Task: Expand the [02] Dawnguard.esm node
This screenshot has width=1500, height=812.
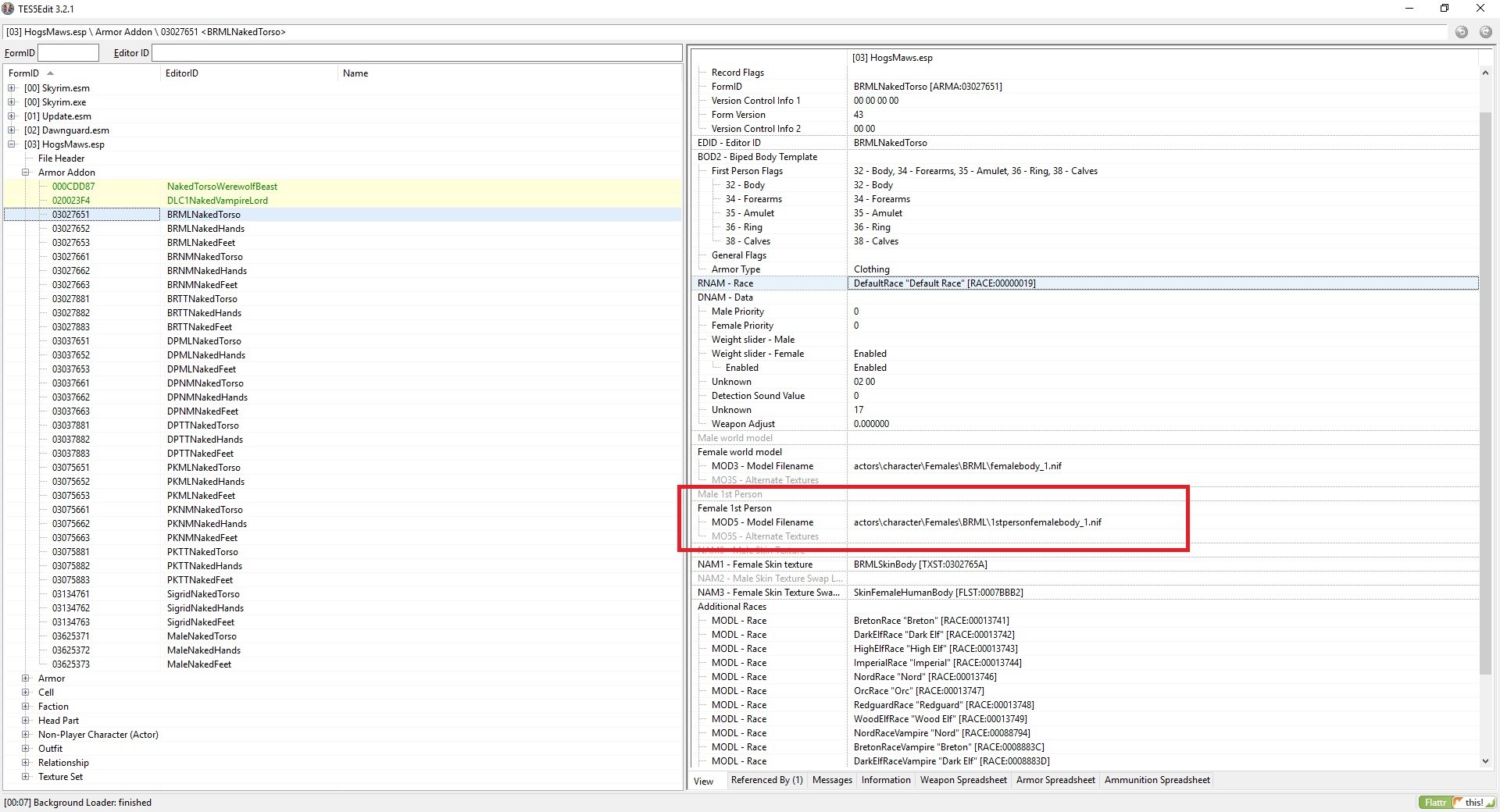Action: (12, 130)
